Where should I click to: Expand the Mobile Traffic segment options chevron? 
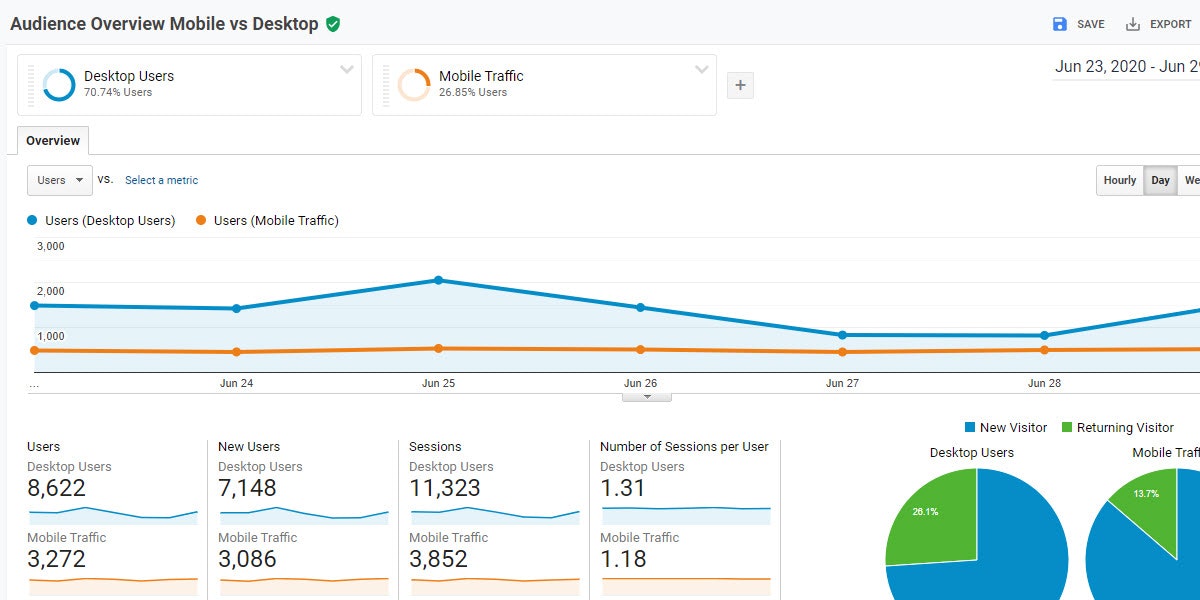pyautogui.click(x=700, y=70)
